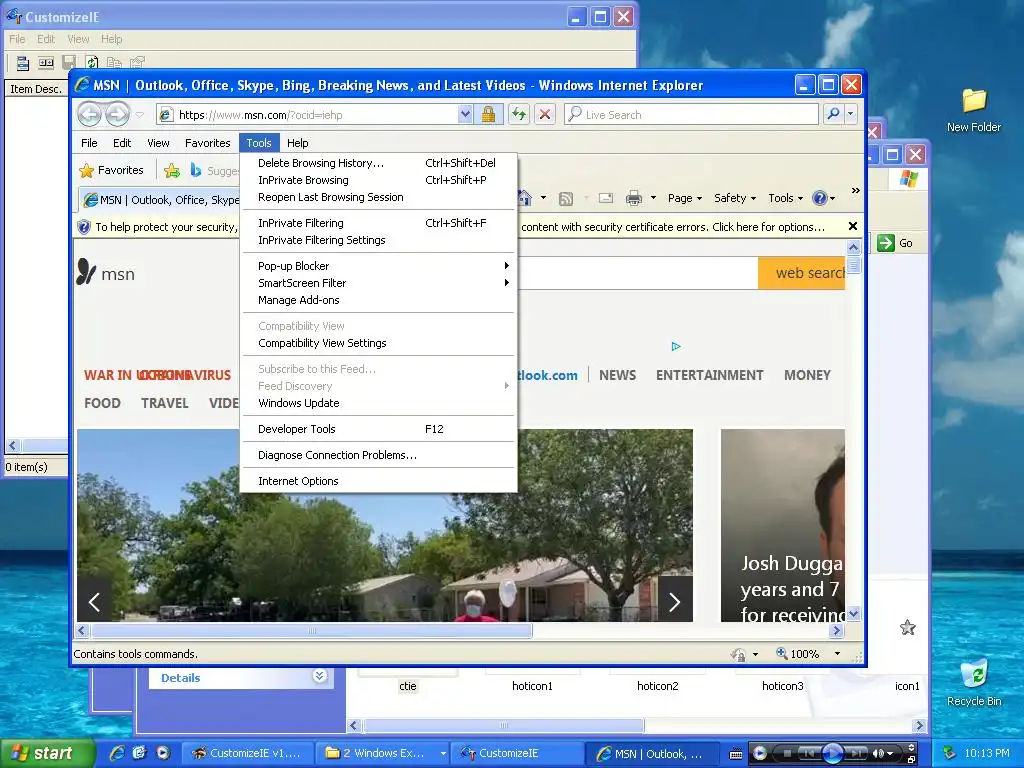The width and height of the screenshot is (1024, 768).
Task: Open the Help menu in Internet Explorer
Action: coord(297,142)
